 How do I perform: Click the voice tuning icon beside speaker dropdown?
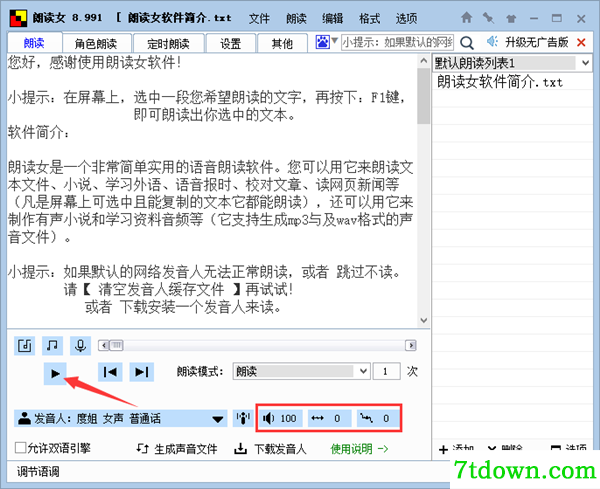tap(243, 418)
